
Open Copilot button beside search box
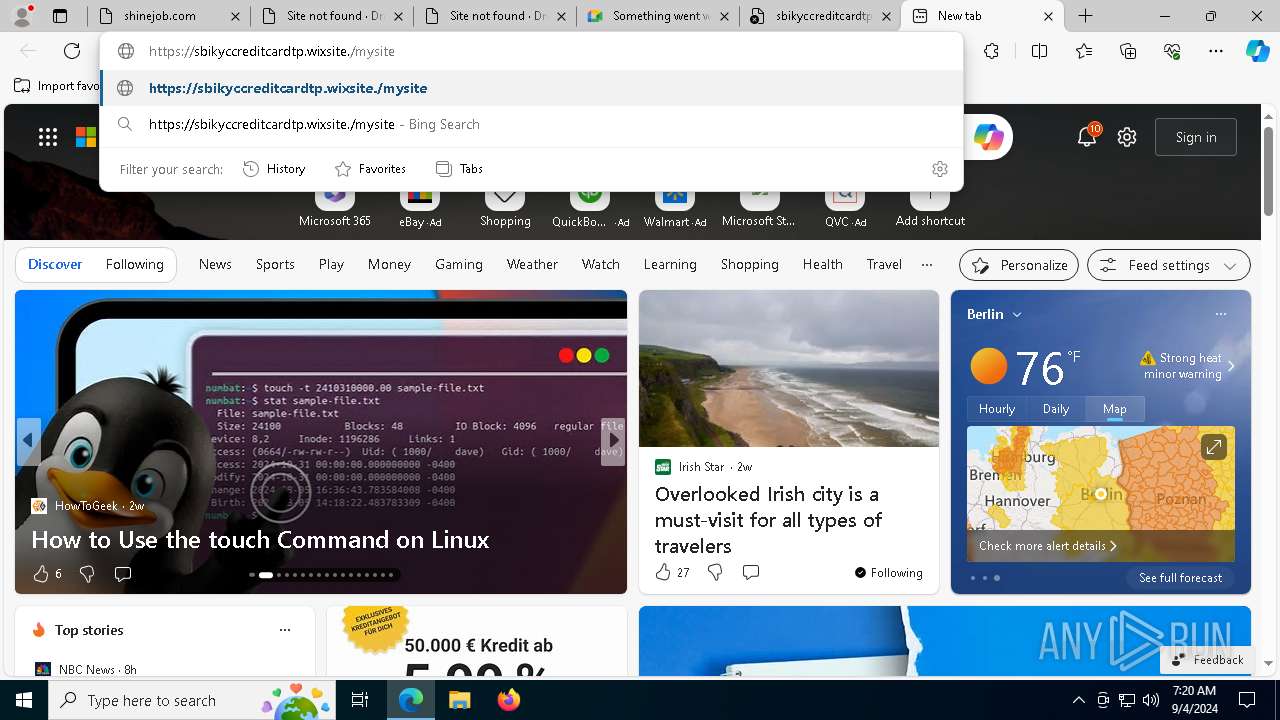coord(988,137)
